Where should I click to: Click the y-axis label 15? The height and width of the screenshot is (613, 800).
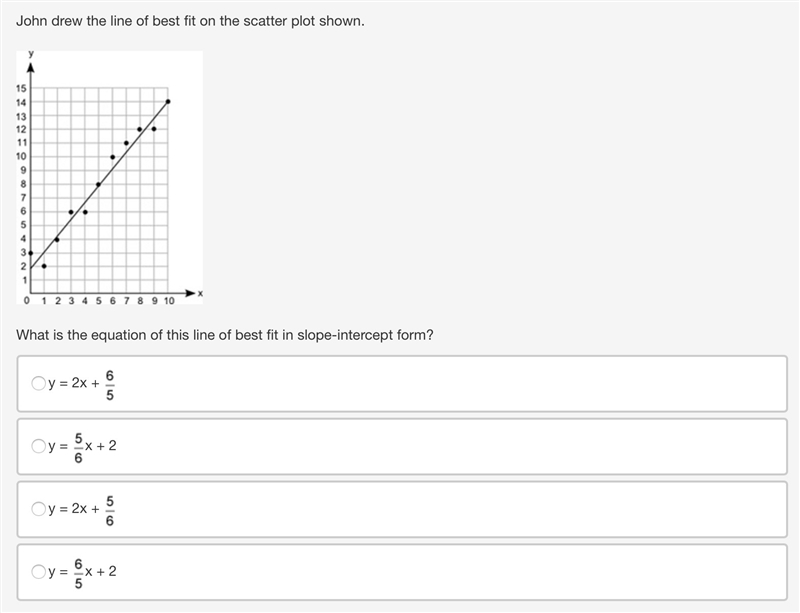click(21, 88)
